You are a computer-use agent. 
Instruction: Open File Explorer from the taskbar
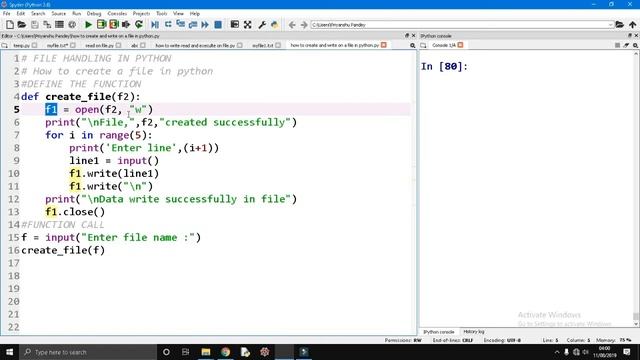[206, 352]
